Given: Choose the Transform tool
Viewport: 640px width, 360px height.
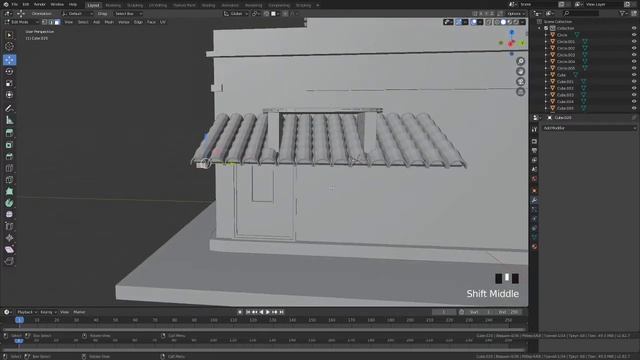Looking at the screenshot, I should point(9,95).
